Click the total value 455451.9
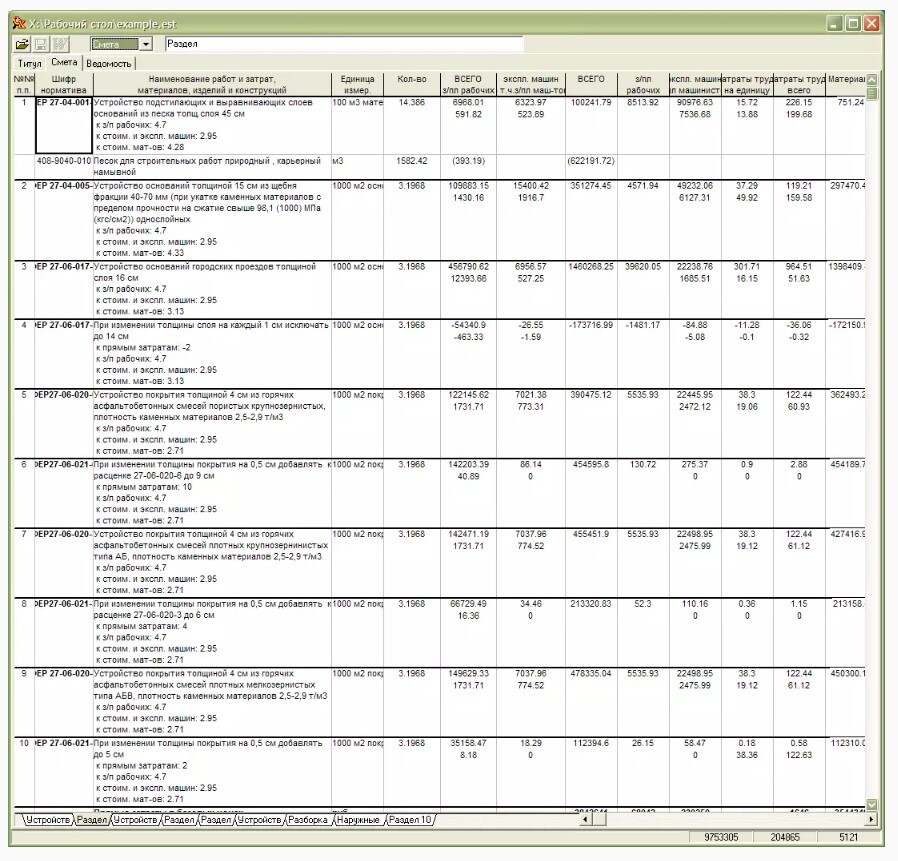 (590, 534)
